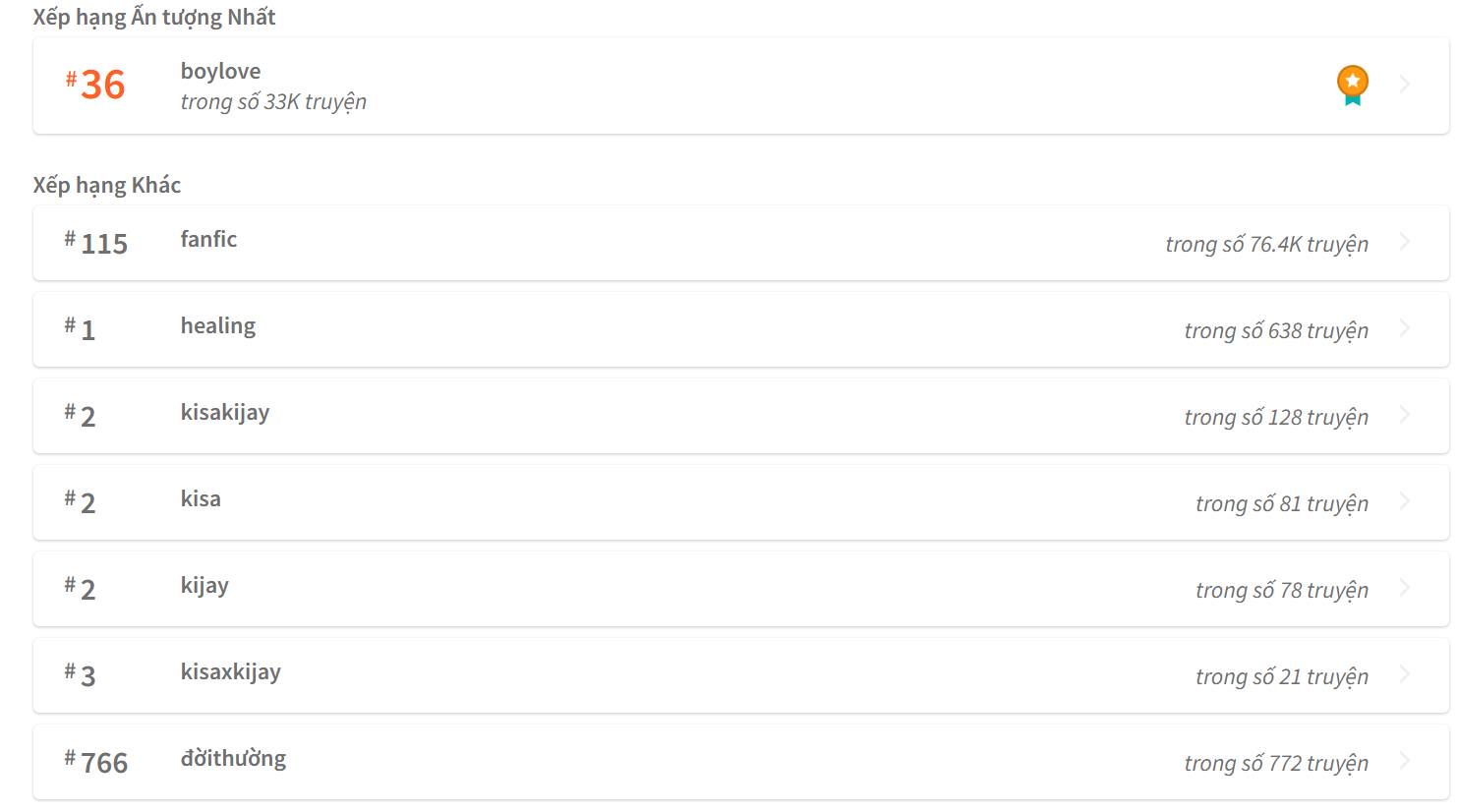
Task: Click the orange medal badge icon
Action: pyautogui.click(x=1353, y=85)
